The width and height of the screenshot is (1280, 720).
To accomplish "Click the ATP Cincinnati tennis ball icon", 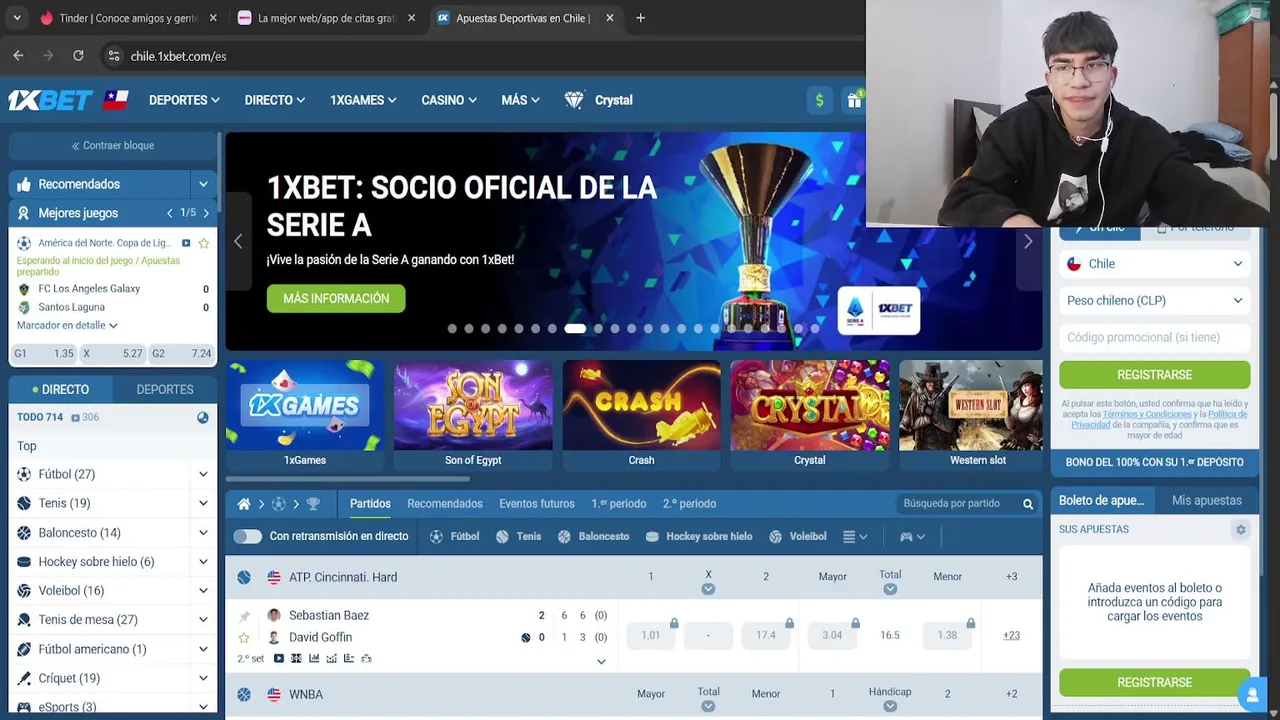I will pos(244,577).
